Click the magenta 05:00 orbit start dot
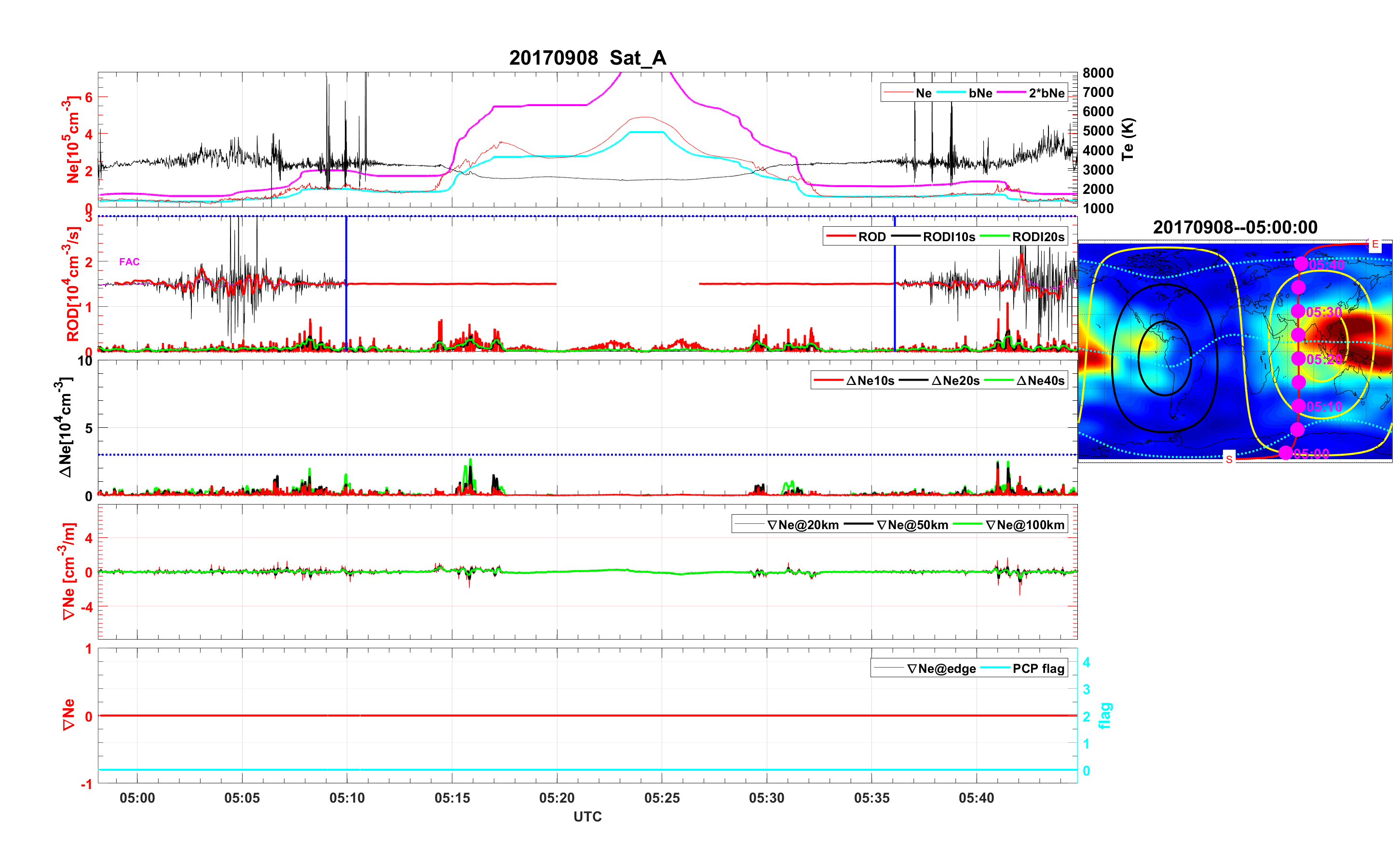 (1286, 452)
